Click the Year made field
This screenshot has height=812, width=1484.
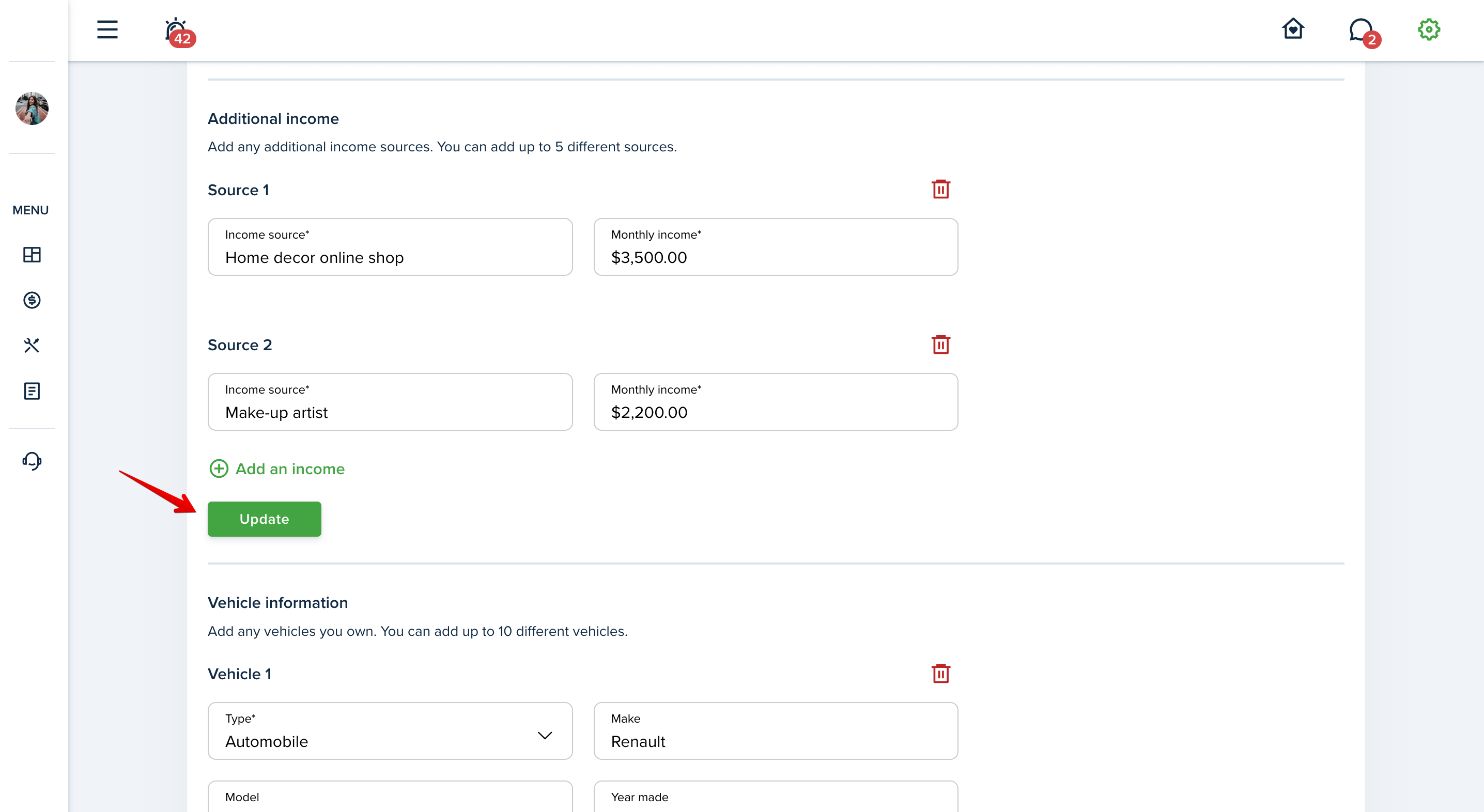point(776,797)
